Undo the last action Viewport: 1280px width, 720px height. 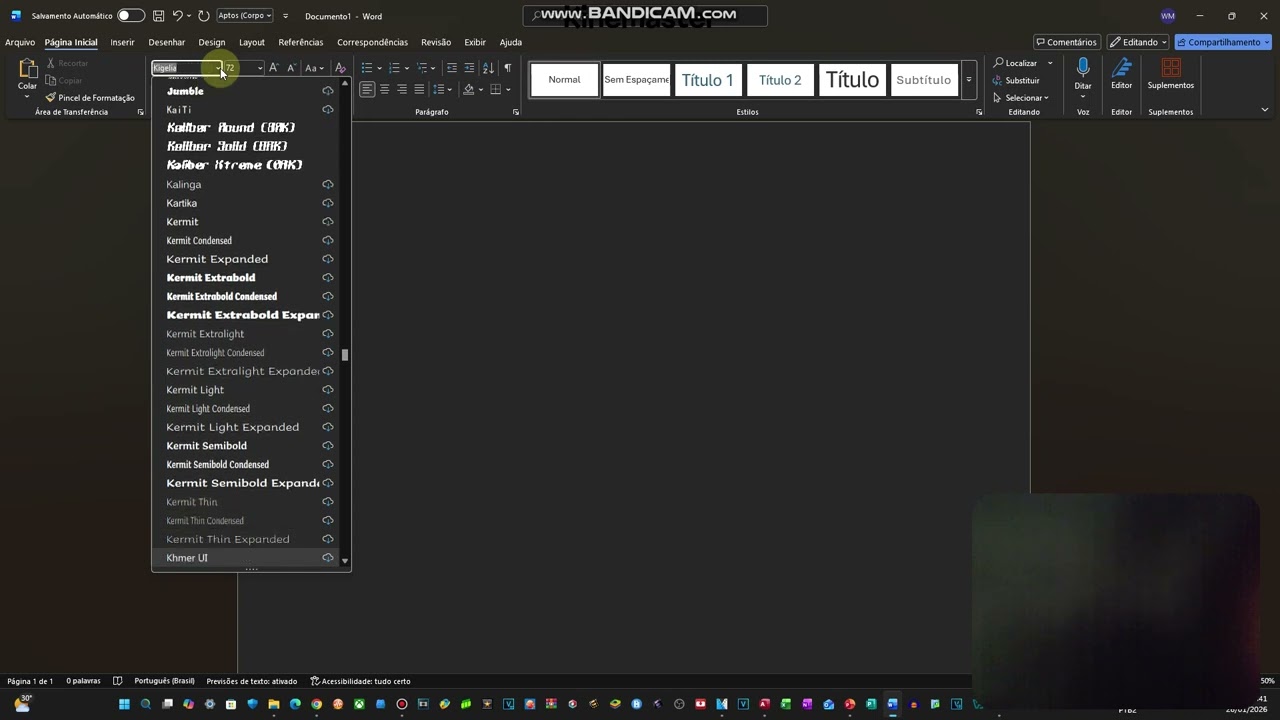(177, 16)
